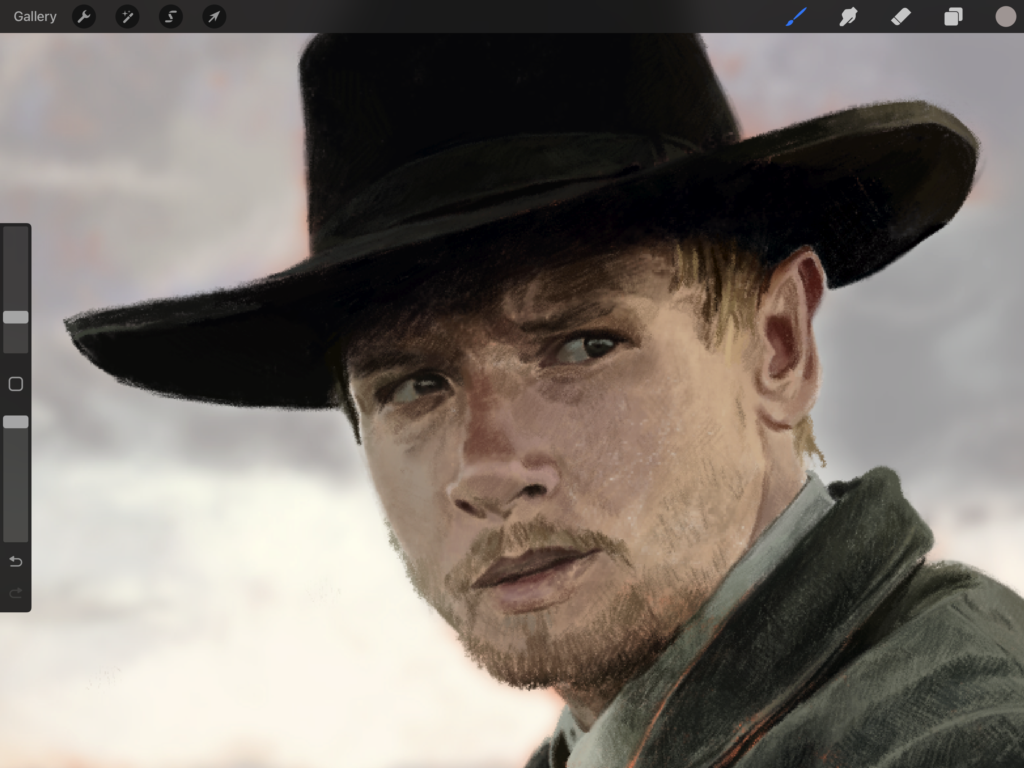Tap the Undo arrow in sidebar
Screen dimensions: 1024x768
pos(15,562)
